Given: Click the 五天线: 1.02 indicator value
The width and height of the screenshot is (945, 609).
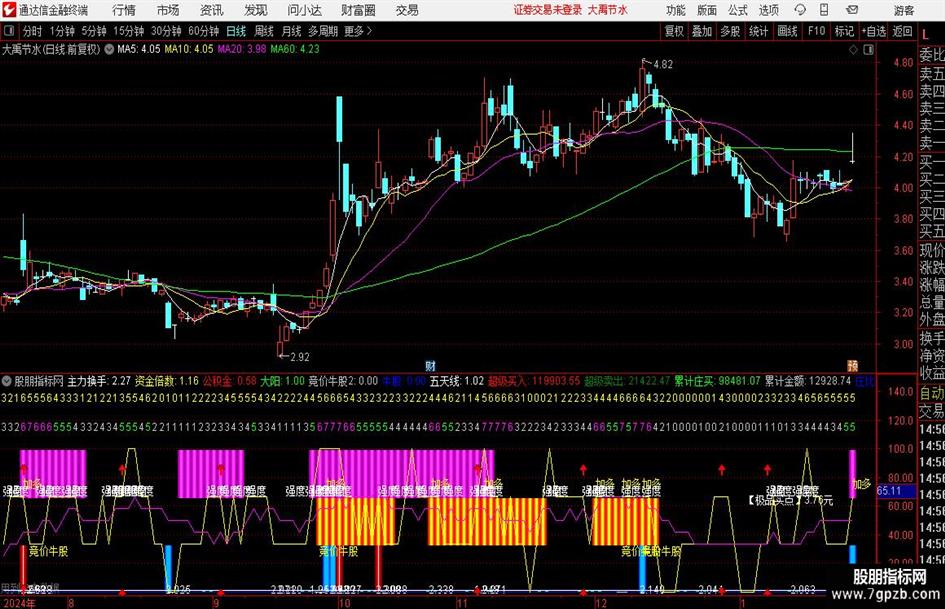Looking at the screenshot, I should (457, 381).
